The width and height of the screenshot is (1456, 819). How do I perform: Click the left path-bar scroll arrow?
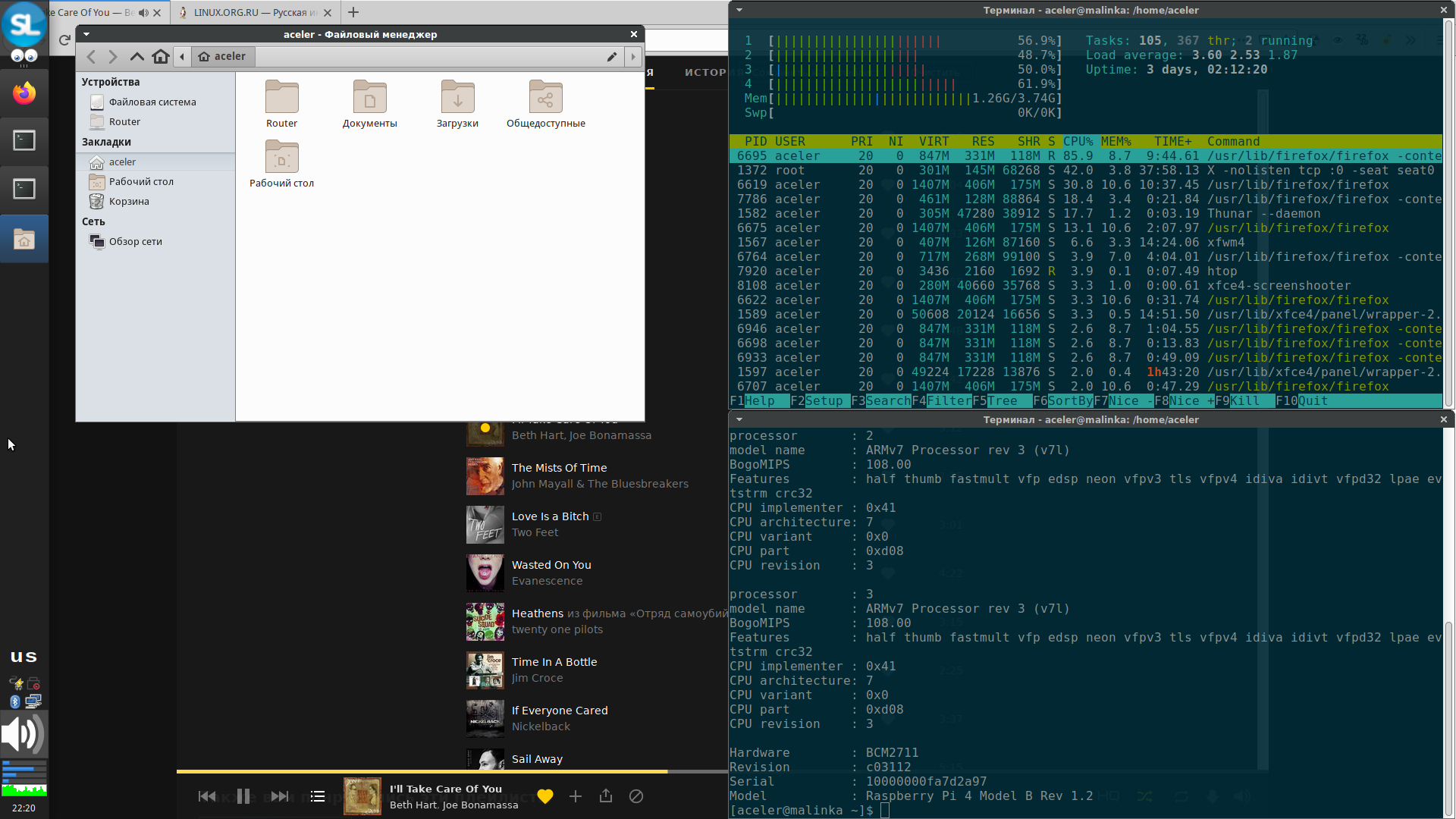pos(182,57)
